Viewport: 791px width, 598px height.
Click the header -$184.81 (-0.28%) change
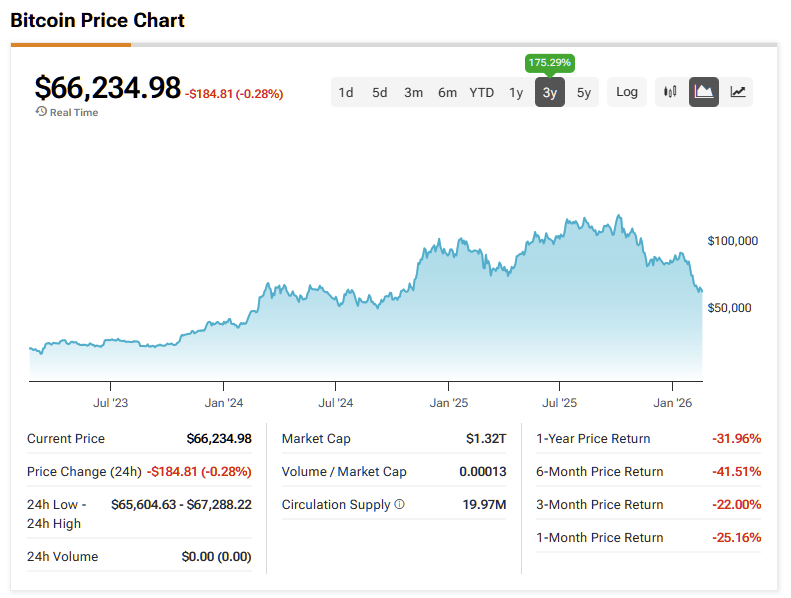click(234, 94)
